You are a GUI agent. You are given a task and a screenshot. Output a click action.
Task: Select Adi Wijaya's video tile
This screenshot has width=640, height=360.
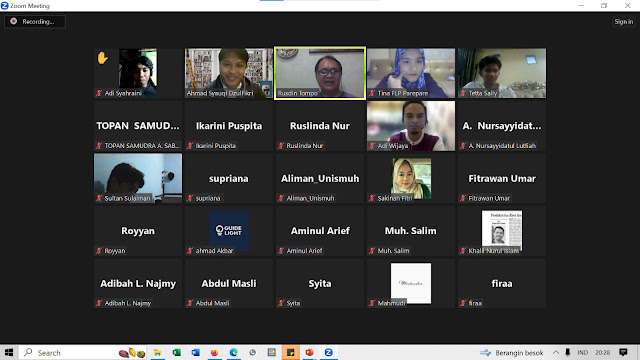[411, 126]
